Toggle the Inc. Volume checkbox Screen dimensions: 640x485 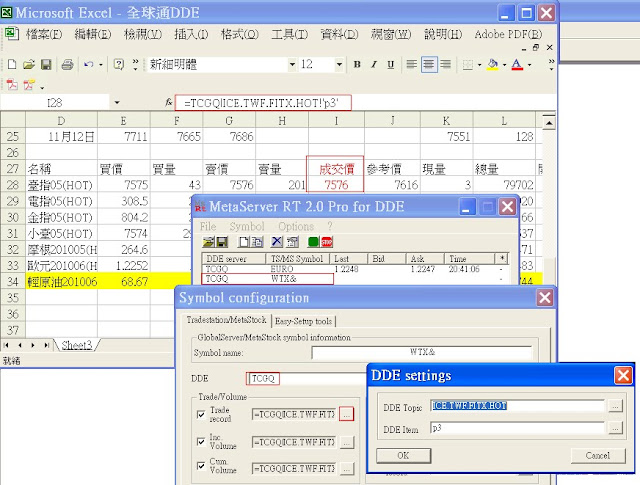[201, 441]
